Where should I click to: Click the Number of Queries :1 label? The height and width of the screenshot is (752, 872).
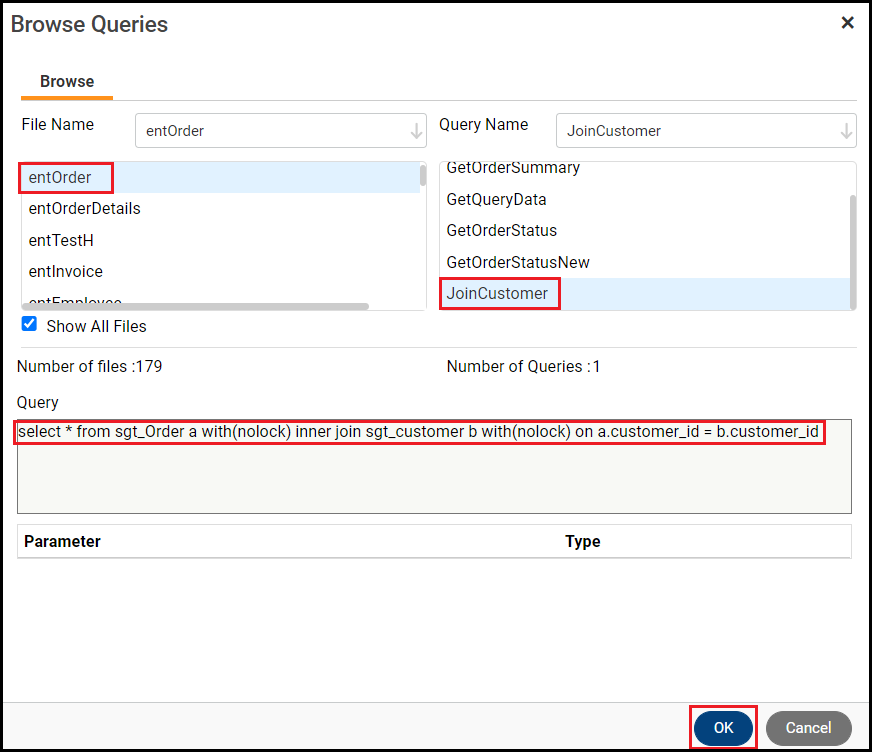(523, 367)
